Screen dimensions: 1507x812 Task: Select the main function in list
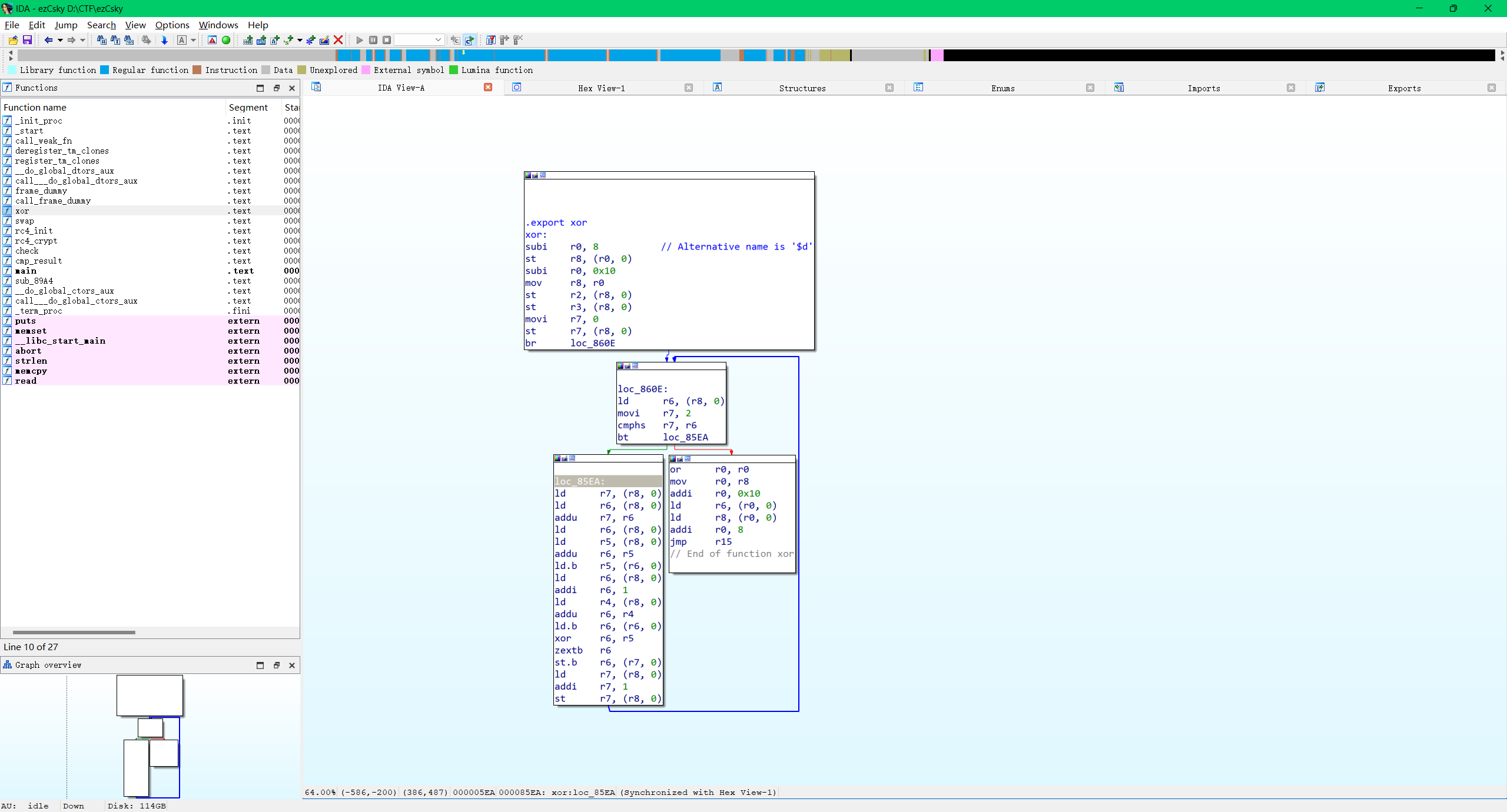pyautogui.click(x=150, y=271)
